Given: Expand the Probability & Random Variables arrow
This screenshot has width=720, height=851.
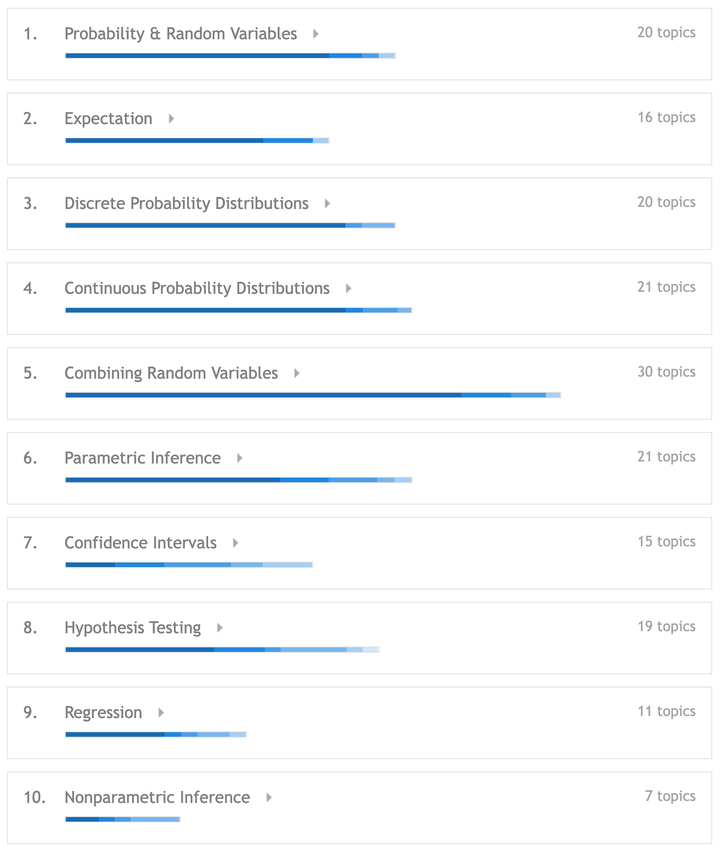Looking at the screenshot, I should click(316, 34).
